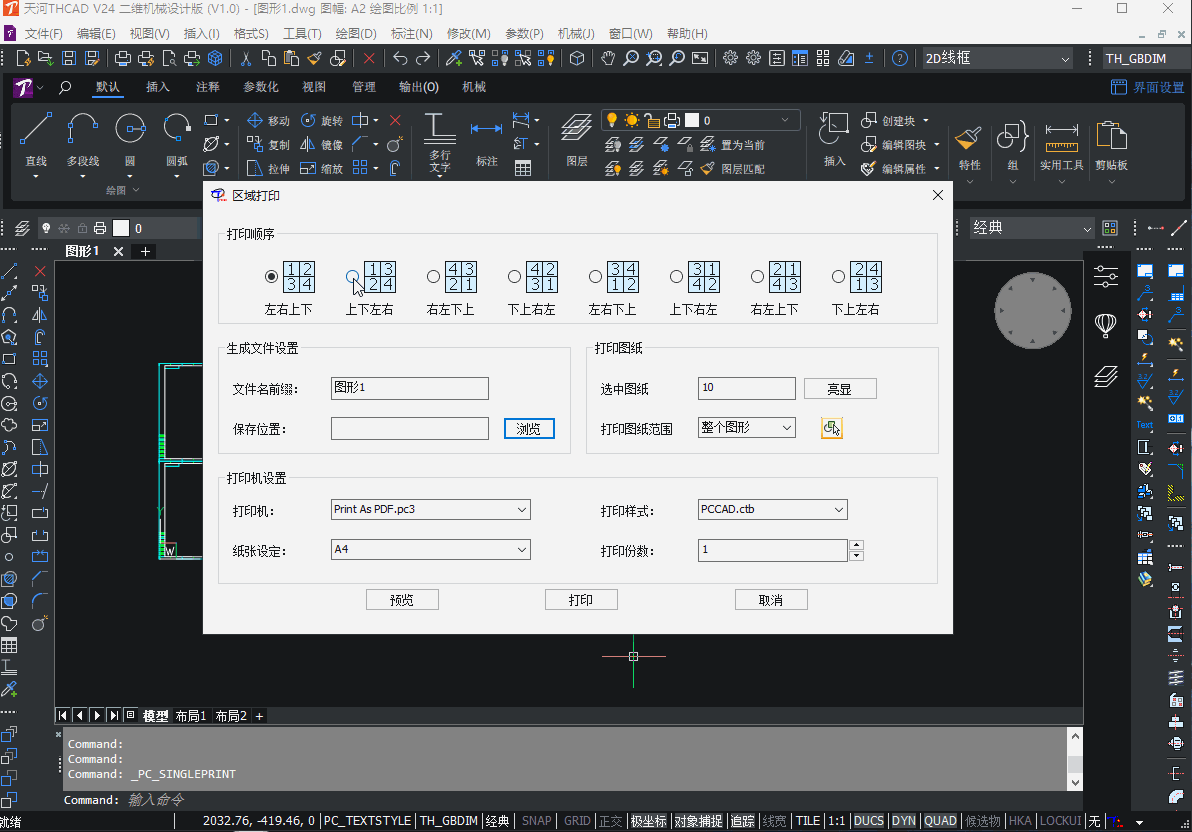
Task: Select the 下上右左 print order radio button
Action: click(x=515, y=277)
